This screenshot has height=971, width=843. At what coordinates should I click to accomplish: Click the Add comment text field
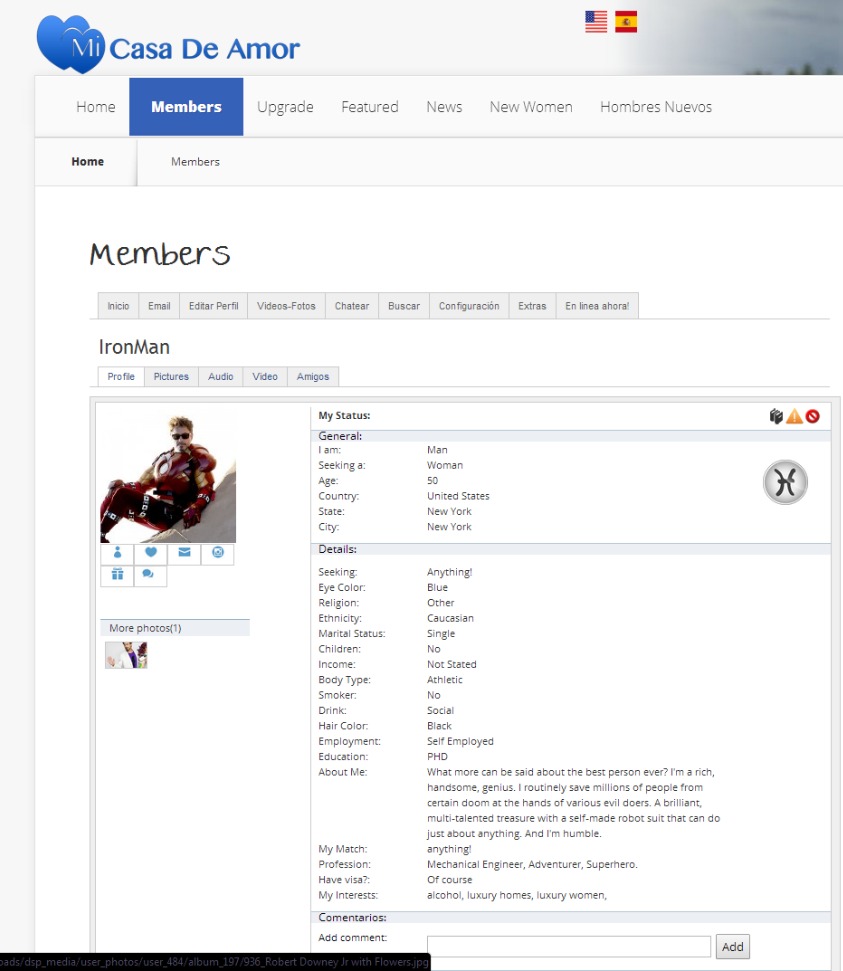point(568,947)
